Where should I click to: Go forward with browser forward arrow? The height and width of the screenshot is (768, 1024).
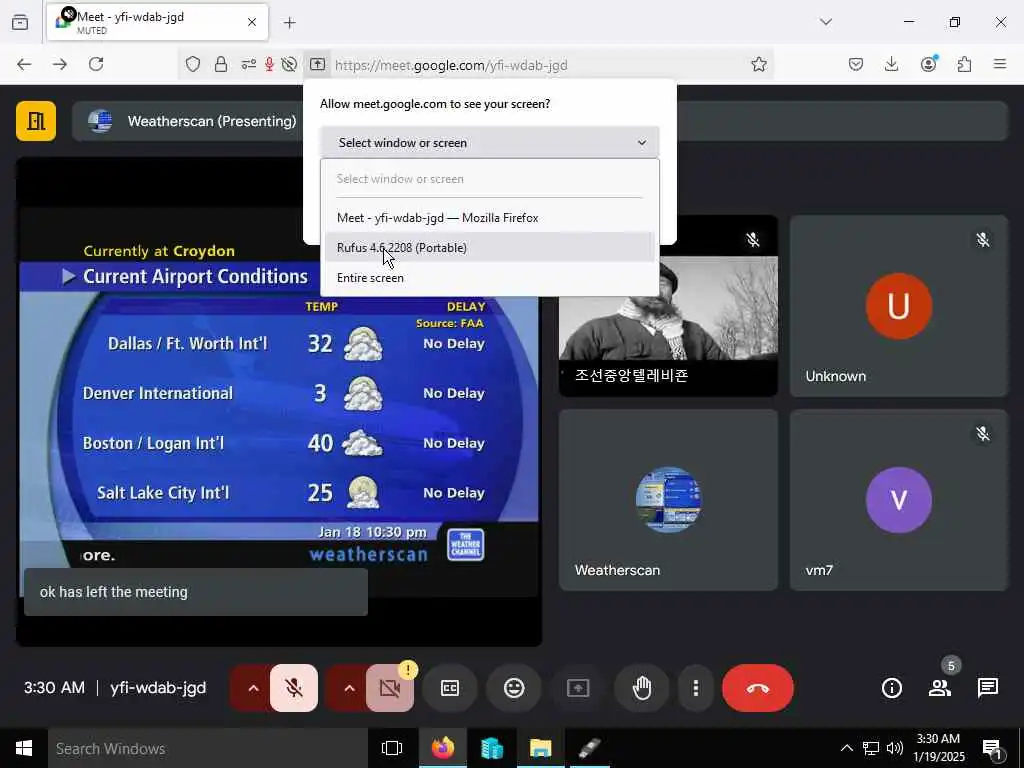tap(60, 64)
